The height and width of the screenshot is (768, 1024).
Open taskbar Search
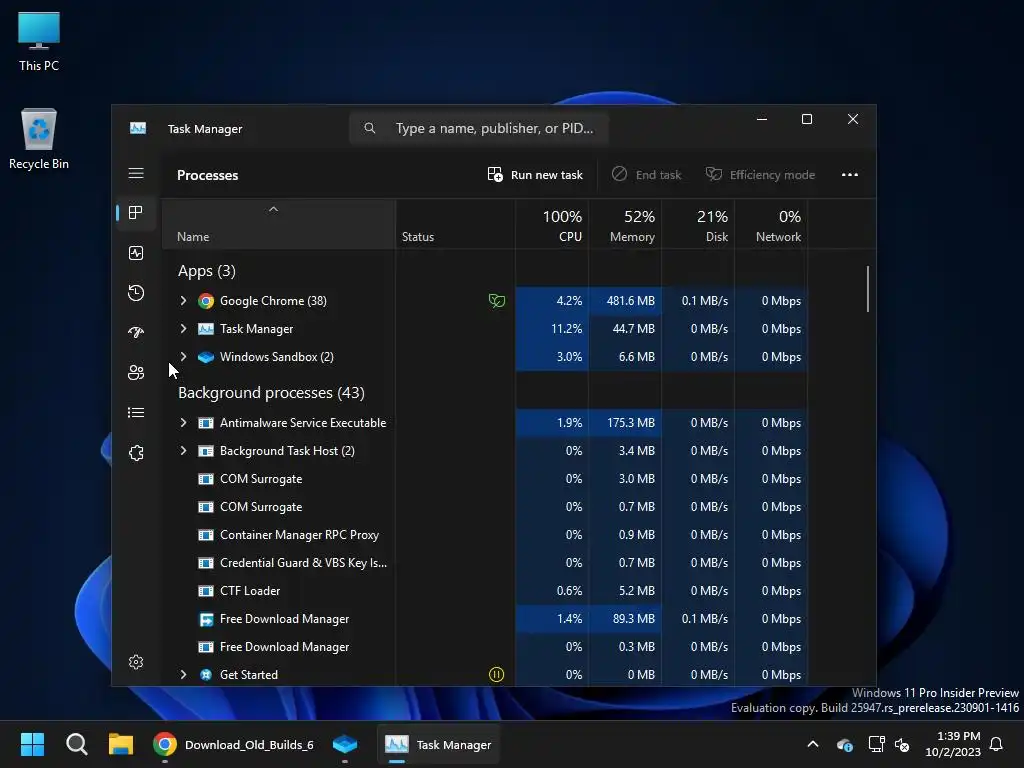(x=76, y=744)
